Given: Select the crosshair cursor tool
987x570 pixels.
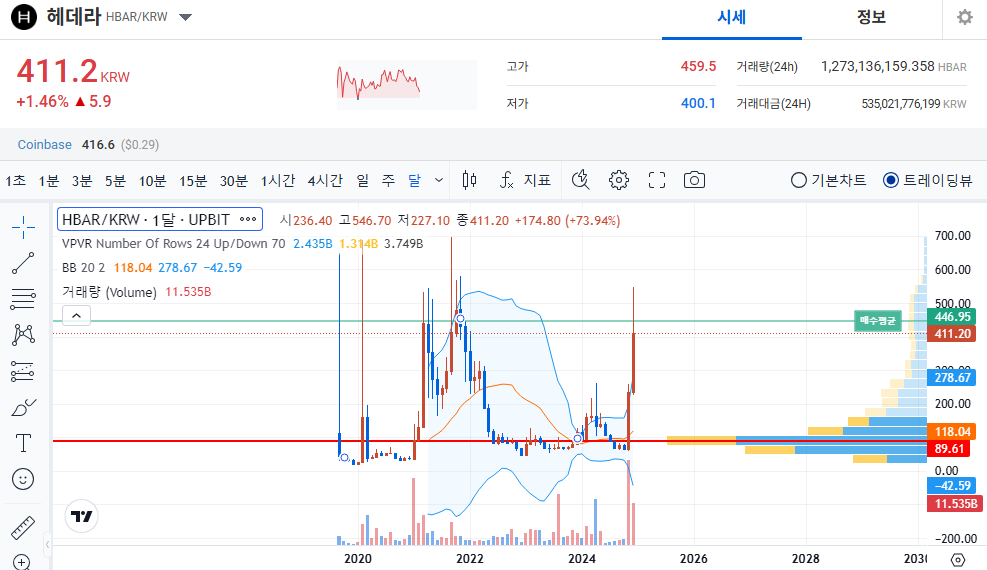Looking at the screenshot, I should [23, 227].
